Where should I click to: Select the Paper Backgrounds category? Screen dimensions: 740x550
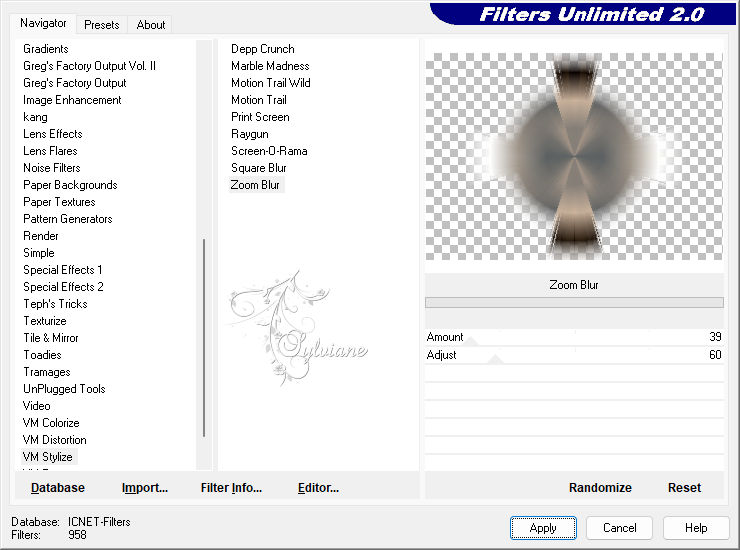pyautogui.click(x=70, y=185)
